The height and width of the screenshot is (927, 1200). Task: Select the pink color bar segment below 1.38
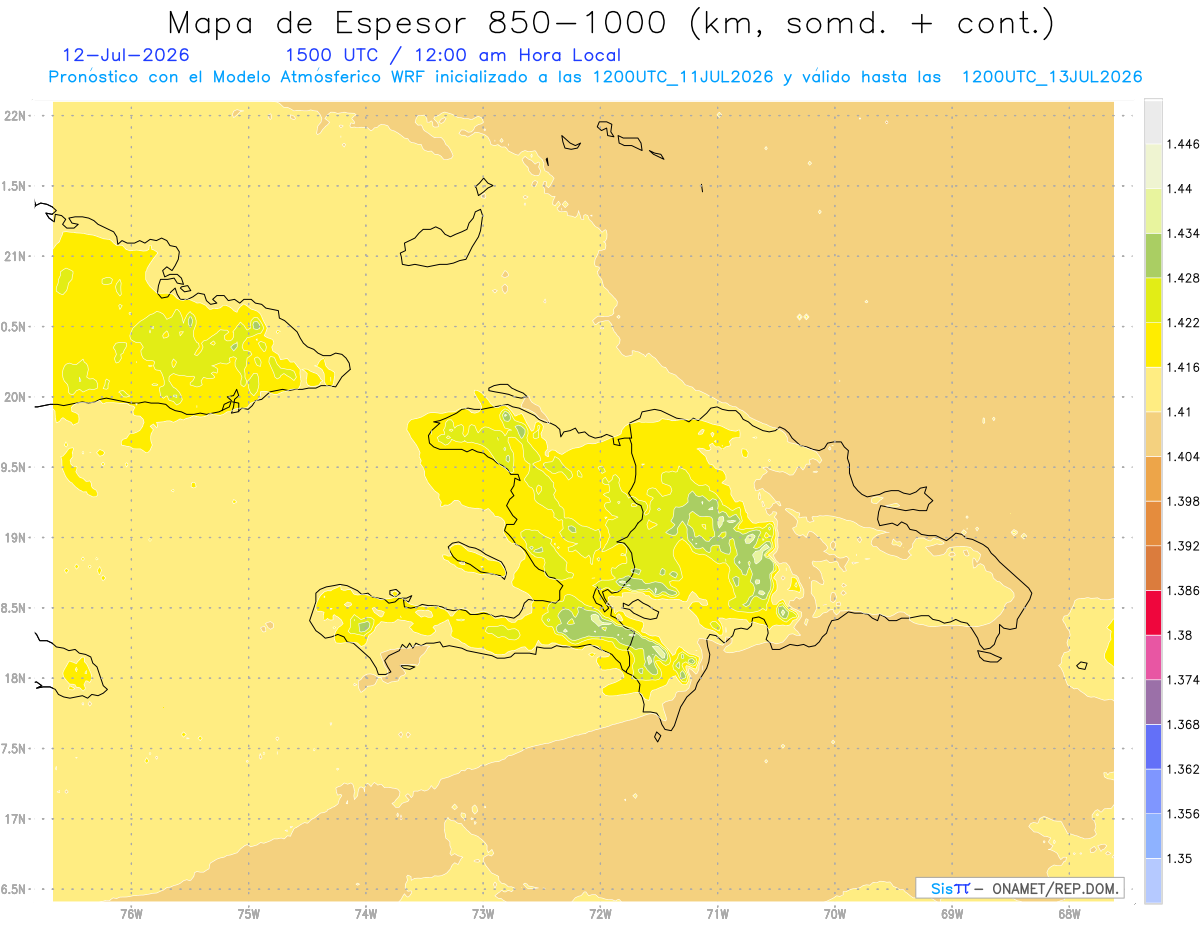[1153, 657]
